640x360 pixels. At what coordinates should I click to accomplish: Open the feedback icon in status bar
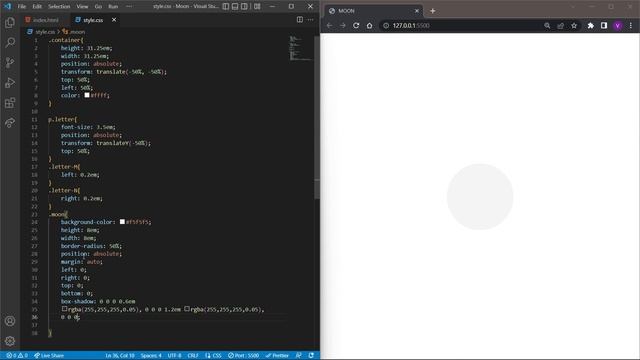[299, 356]
